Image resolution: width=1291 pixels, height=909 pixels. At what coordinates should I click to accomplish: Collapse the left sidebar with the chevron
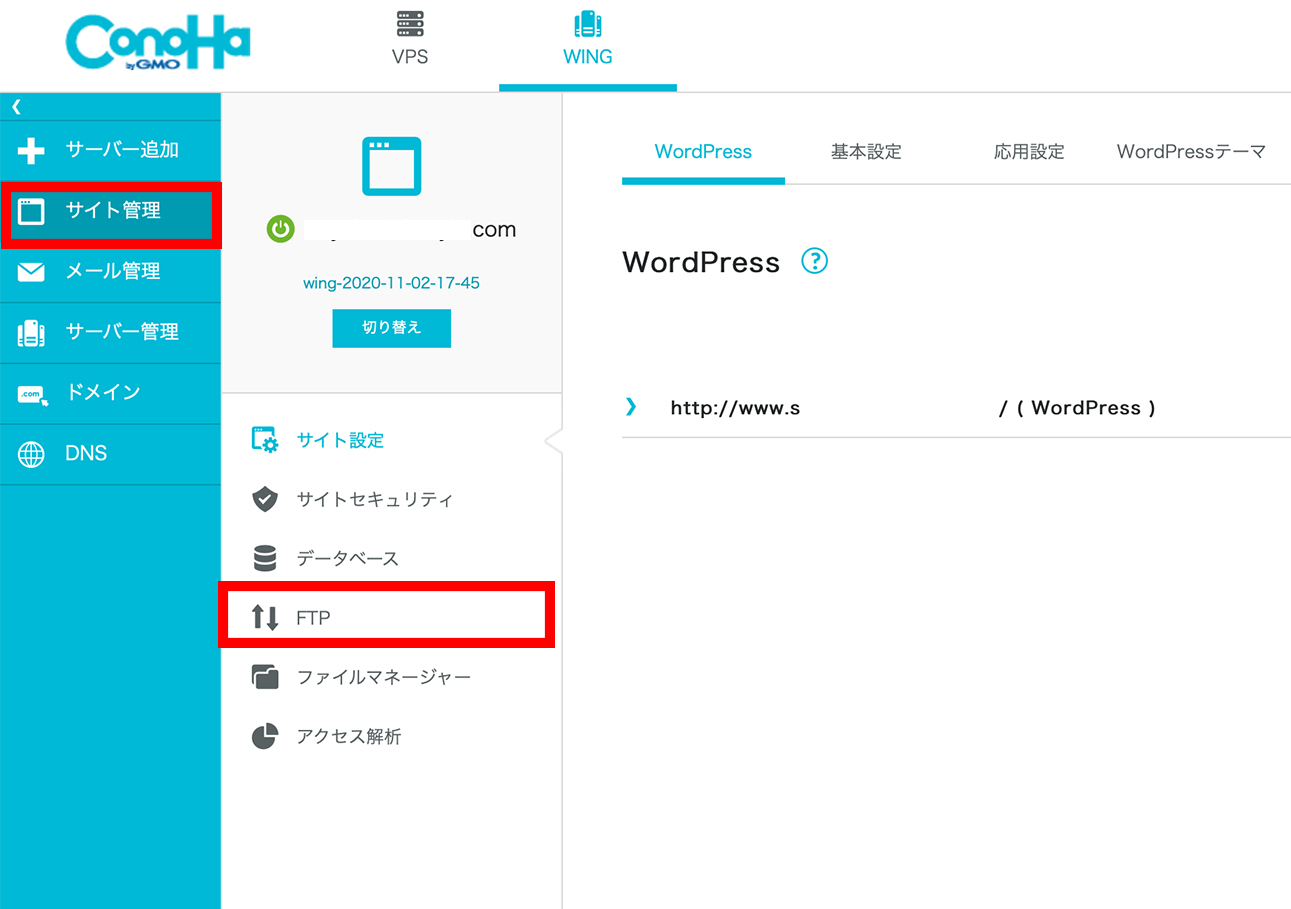tap(16, 106)
